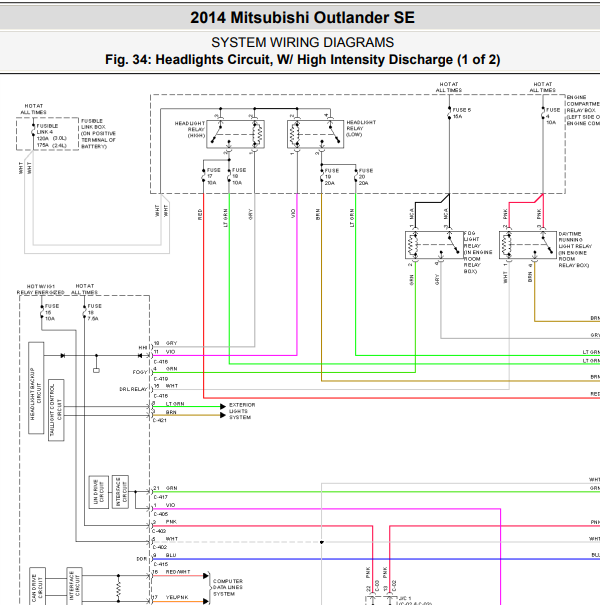
Task: Click the '2014 Mitsubishi Outlander SE' title
Action: pyautogui.click(x=302, y=18)
